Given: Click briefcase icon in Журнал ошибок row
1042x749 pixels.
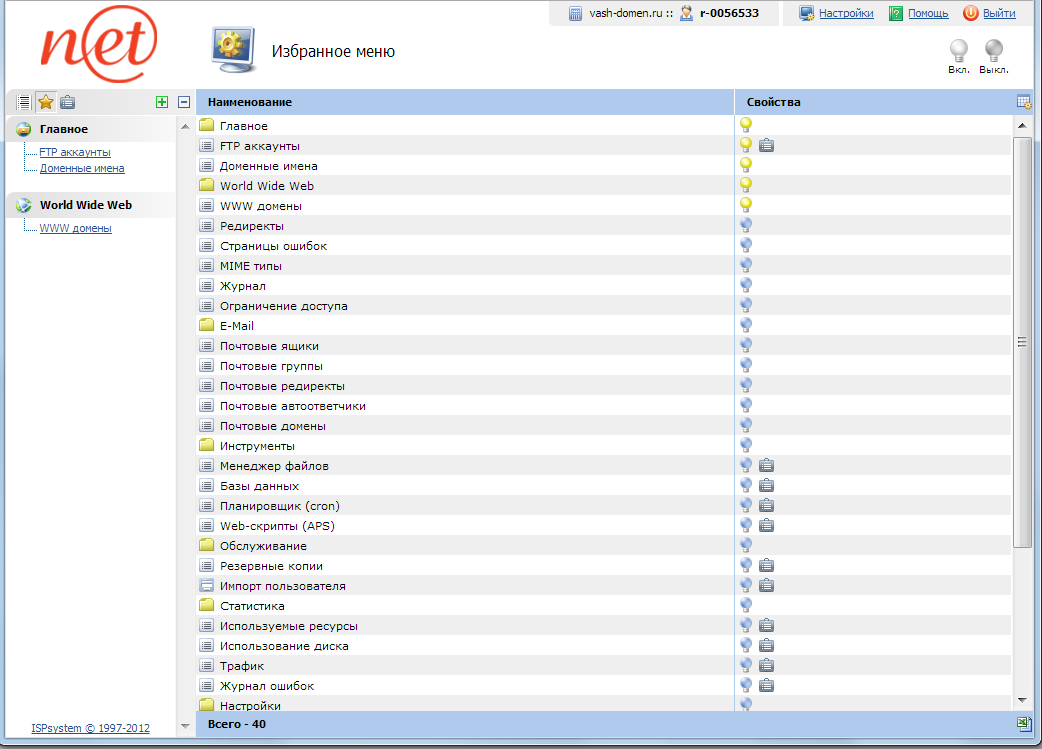Looking at the screenshot, I should 766,686.
